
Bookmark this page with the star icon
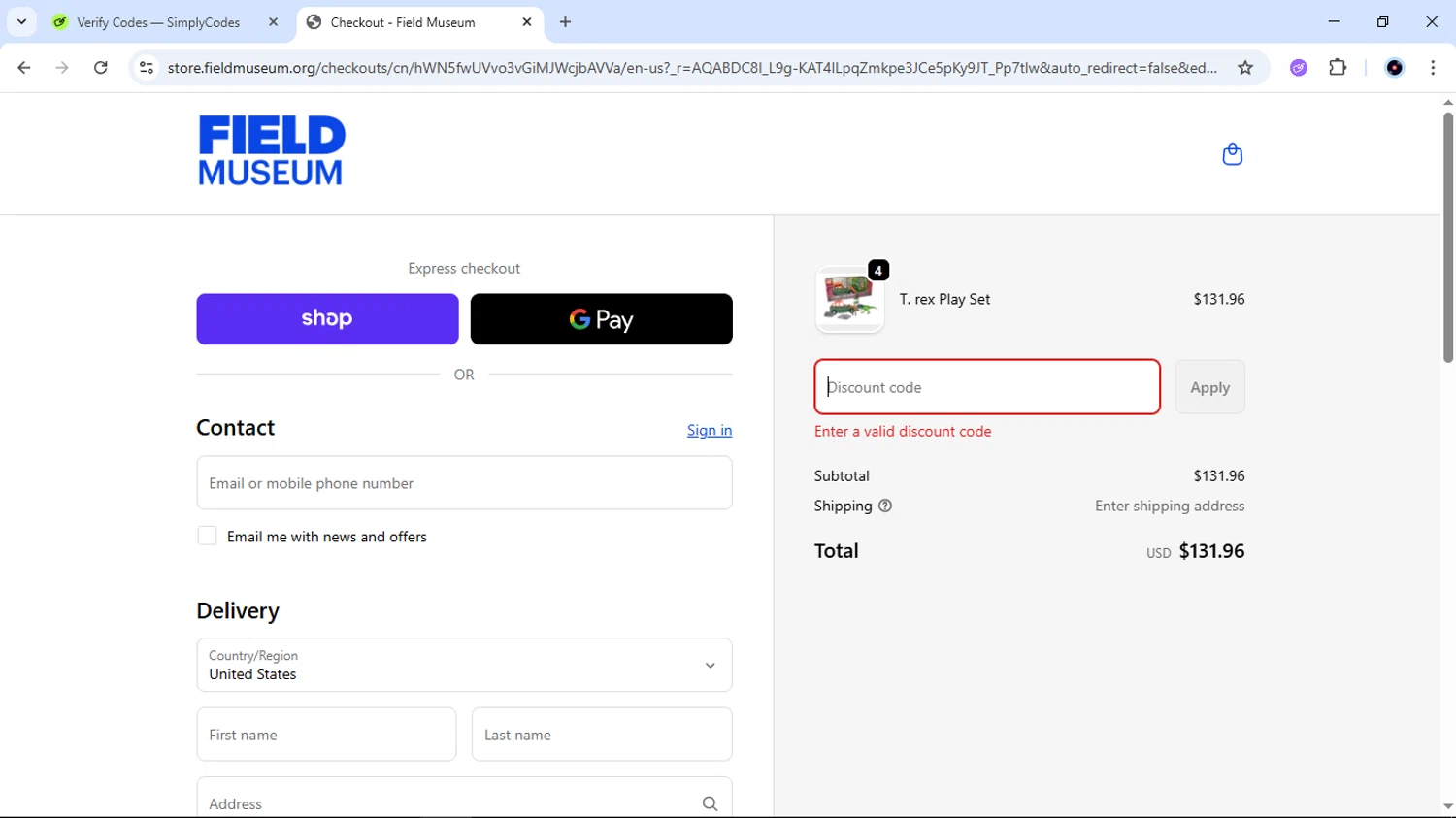point(1245,68)
